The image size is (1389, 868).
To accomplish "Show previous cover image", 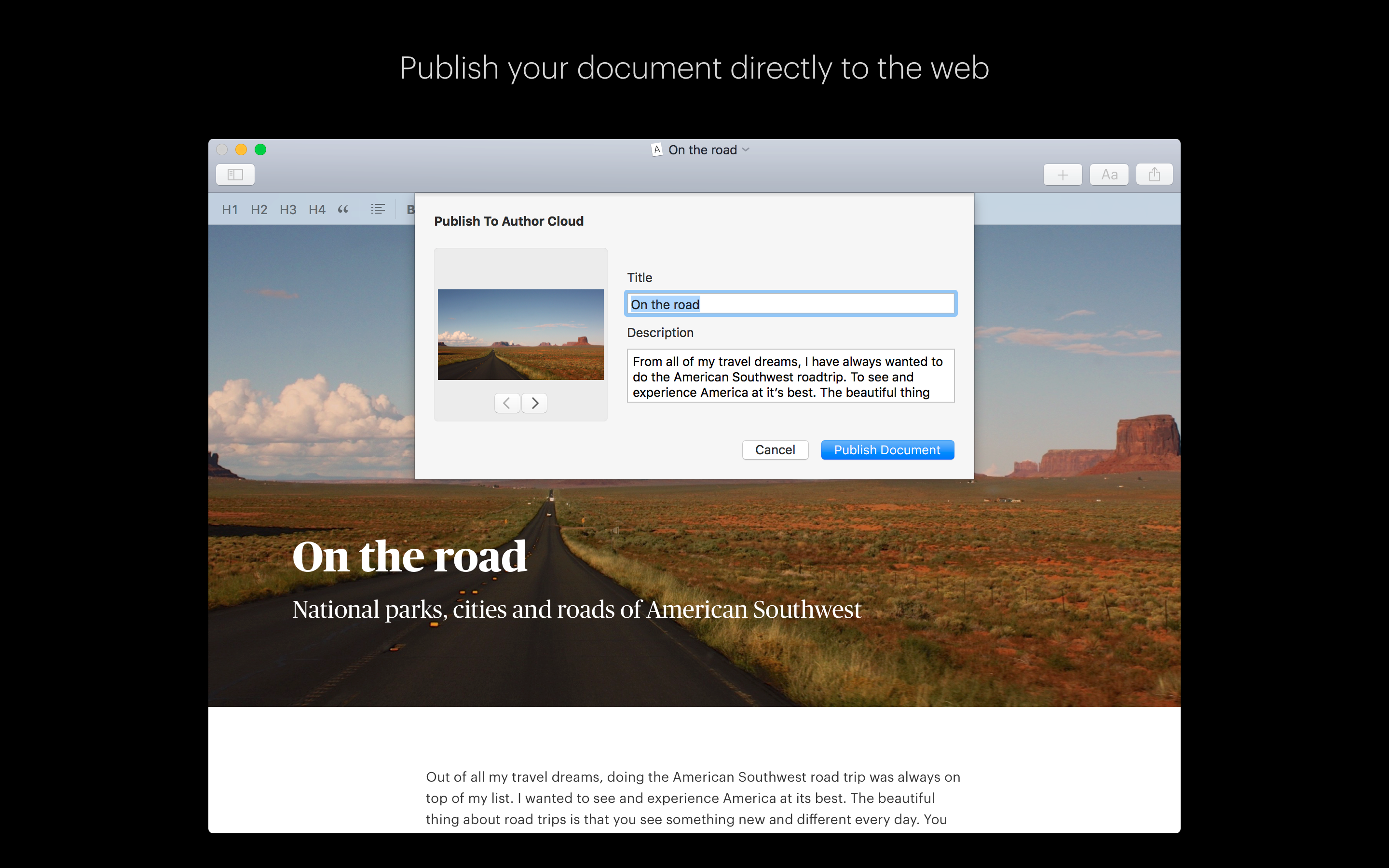I will pos(507,403).
